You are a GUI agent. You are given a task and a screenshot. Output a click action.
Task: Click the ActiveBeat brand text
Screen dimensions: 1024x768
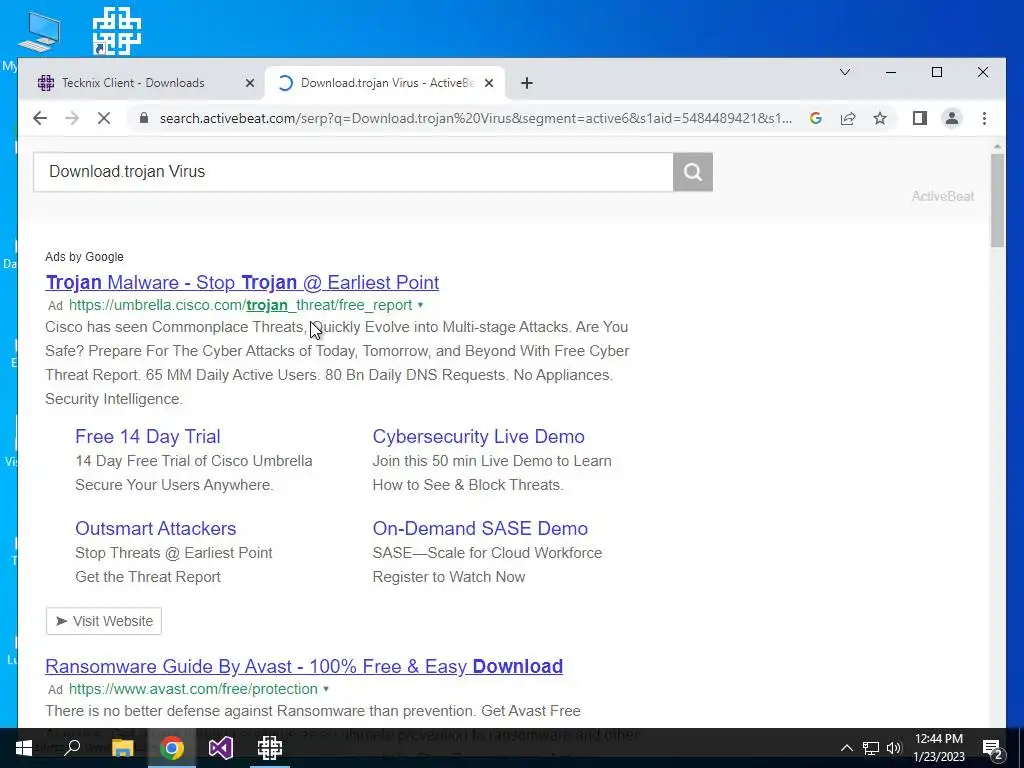(942, 196)
